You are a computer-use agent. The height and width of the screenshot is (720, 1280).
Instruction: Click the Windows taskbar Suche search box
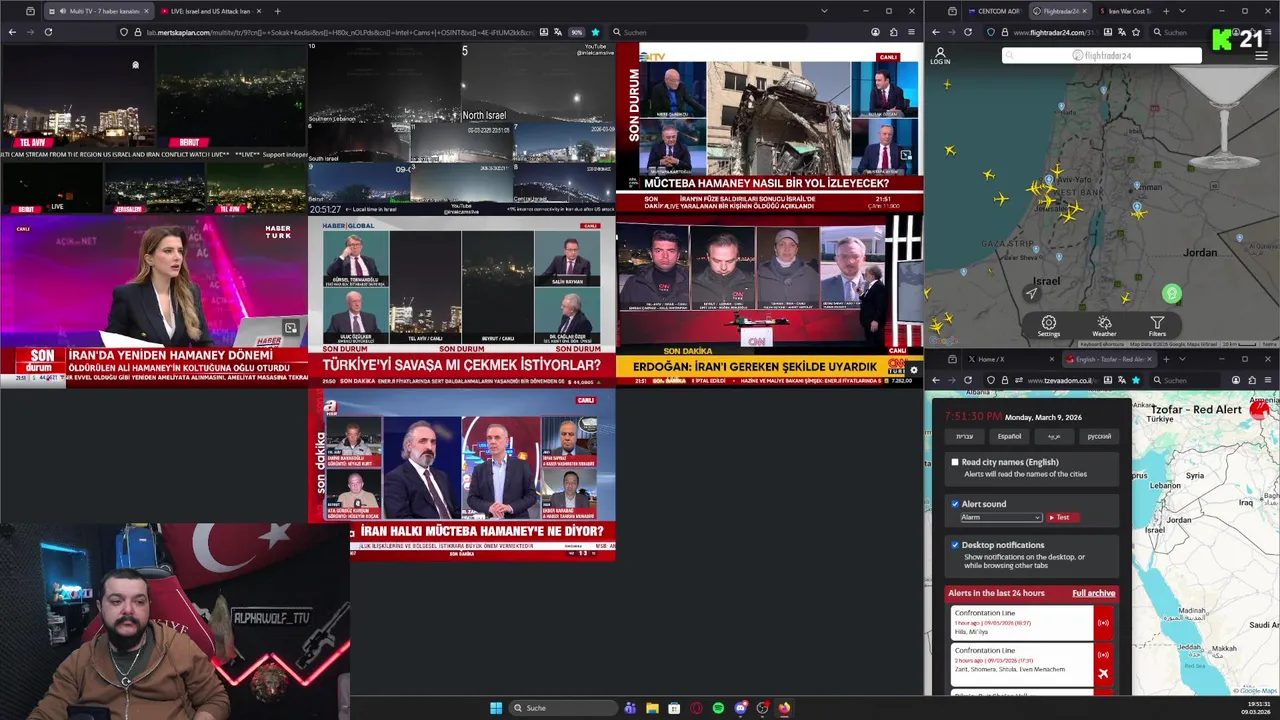coord(562,708)
